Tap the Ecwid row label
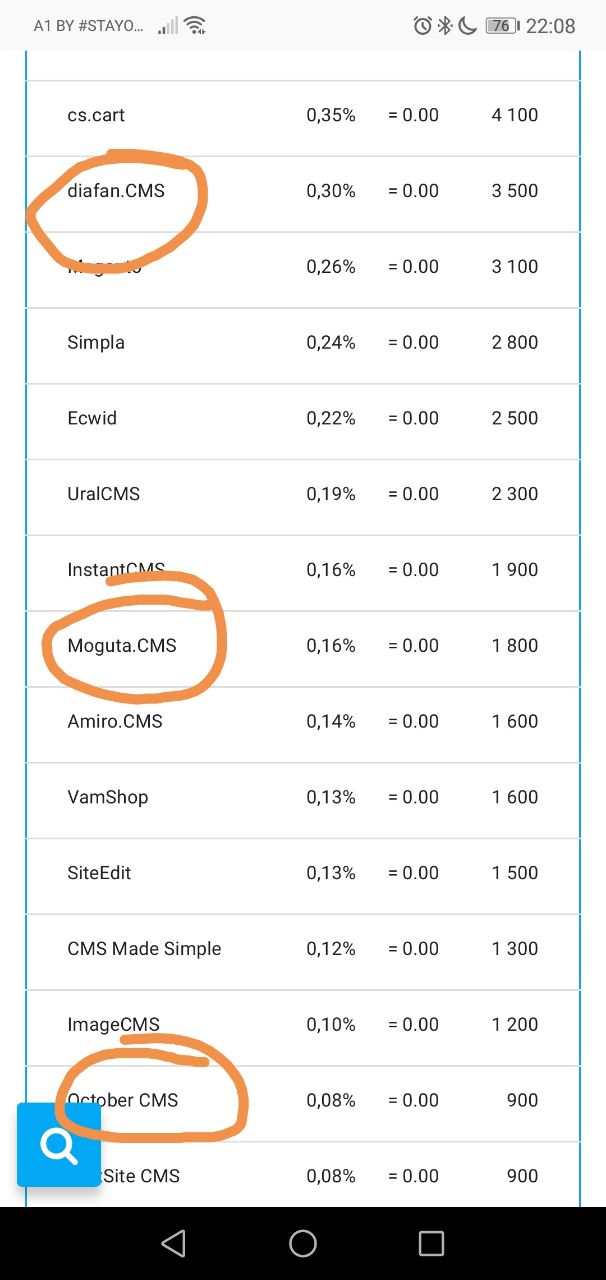 [92, 418]
